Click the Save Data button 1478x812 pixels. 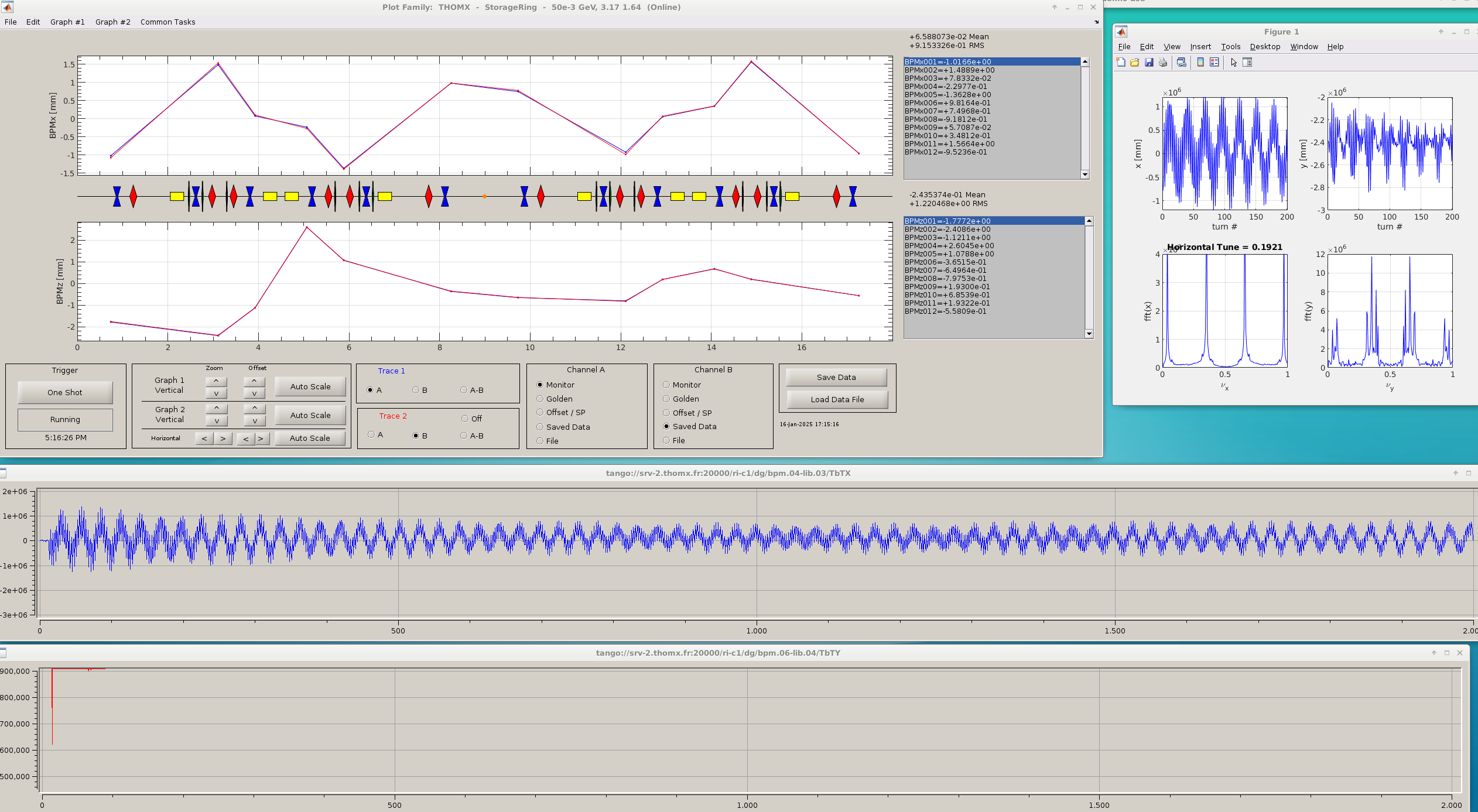[x=836, y=378]
